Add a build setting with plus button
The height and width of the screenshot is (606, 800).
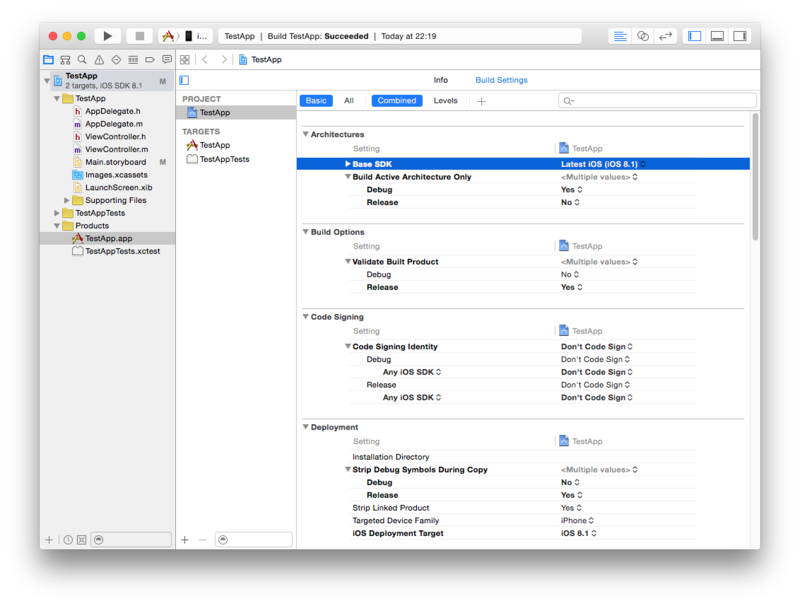point(481,101)
